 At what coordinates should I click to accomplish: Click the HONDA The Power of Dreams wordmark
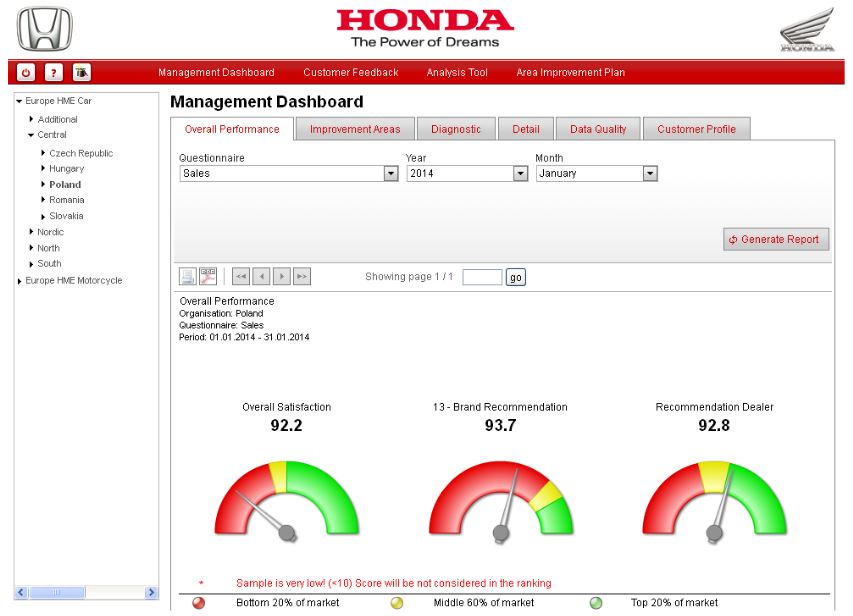pos(425,28)
